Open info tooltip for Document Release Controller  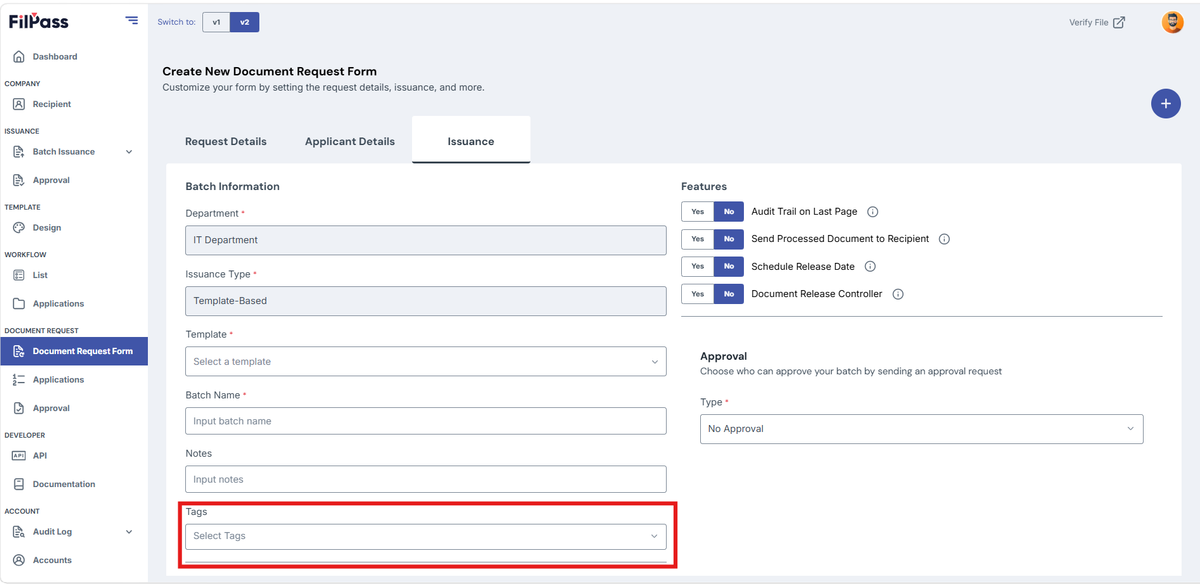click(897, 294)
